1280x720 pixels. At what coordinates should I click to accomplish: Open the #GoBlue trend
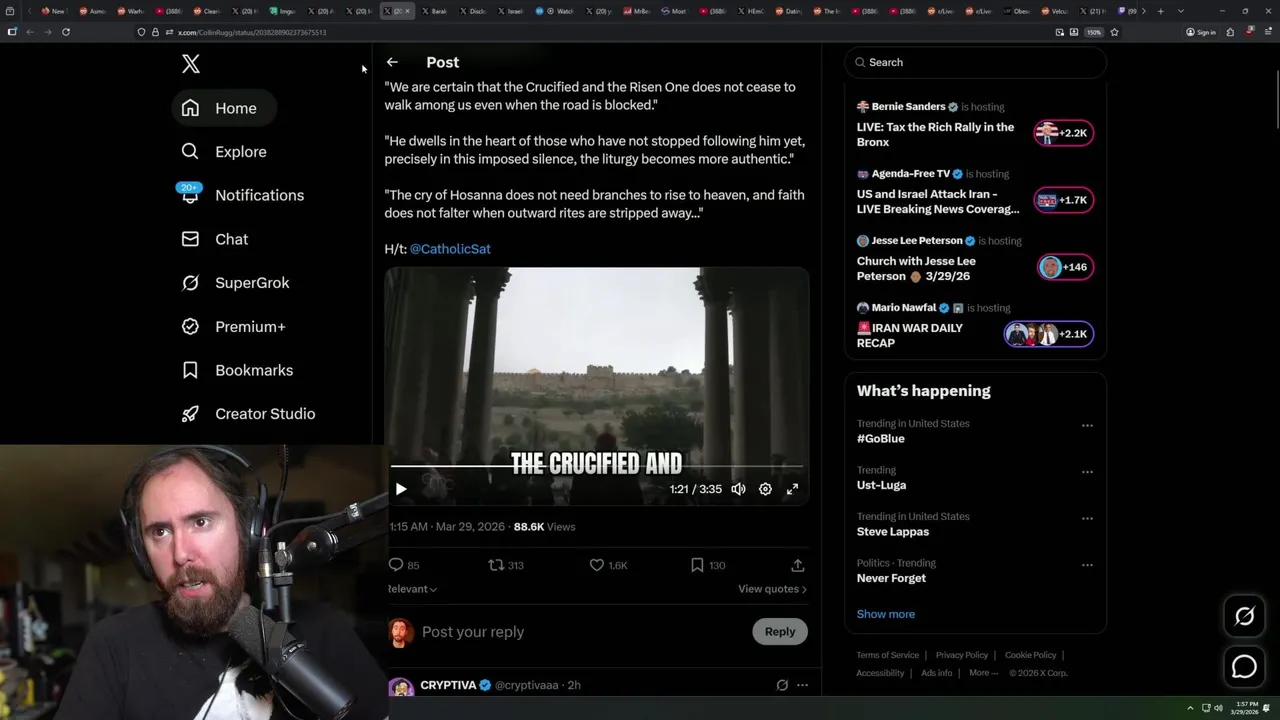pyautogui.click(x=881, y=439)
